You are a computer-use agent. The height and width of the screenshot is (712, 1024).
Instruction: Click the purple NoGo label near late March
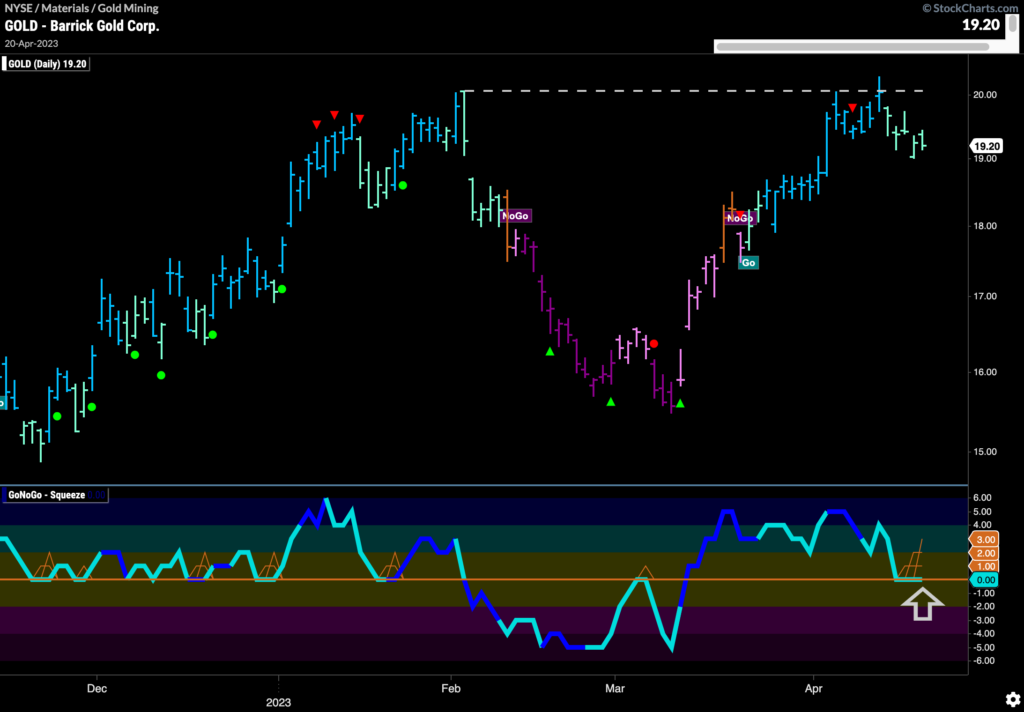(740, 217)
